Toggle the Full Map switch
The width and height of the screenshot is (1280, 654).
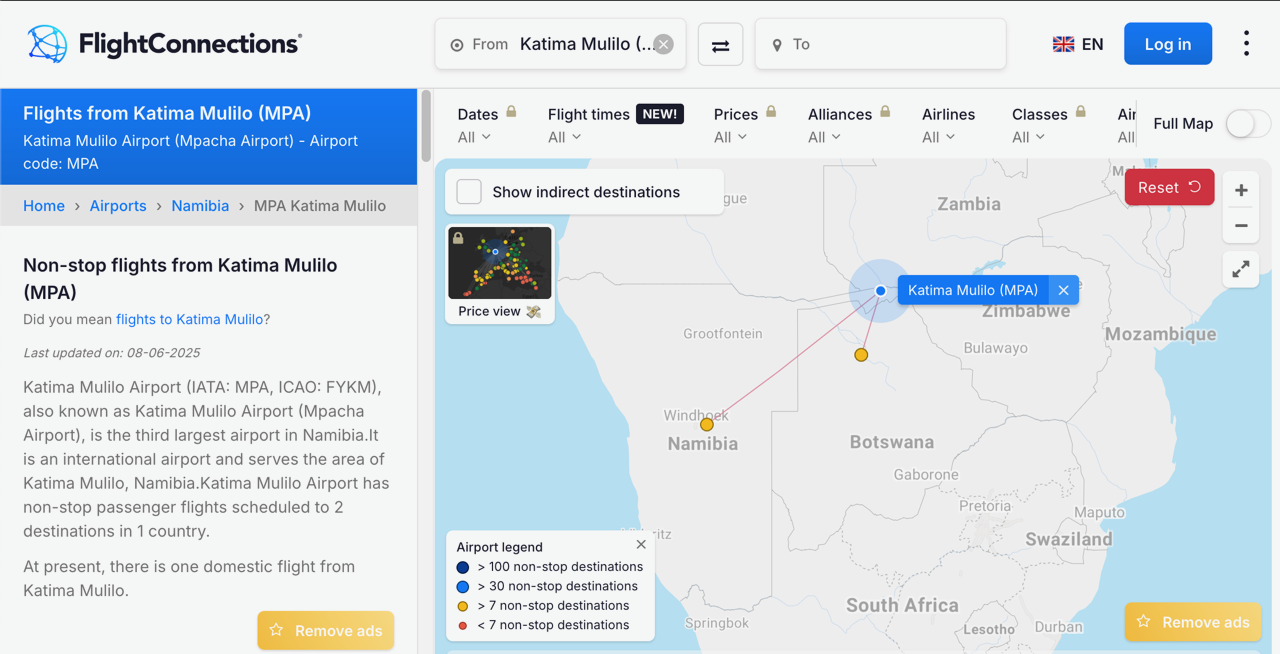click(x=1247, y=124)
